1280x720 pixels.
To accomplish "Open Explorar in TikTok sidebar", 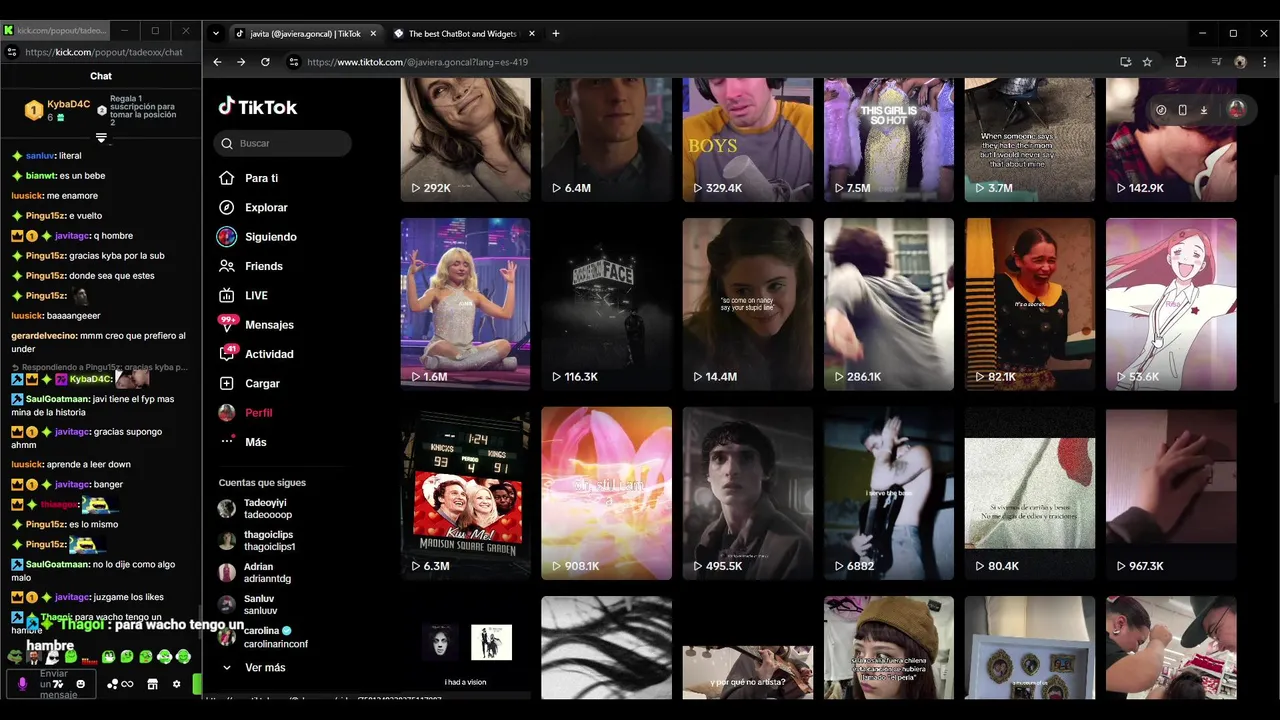I will [x=253, y=207].
